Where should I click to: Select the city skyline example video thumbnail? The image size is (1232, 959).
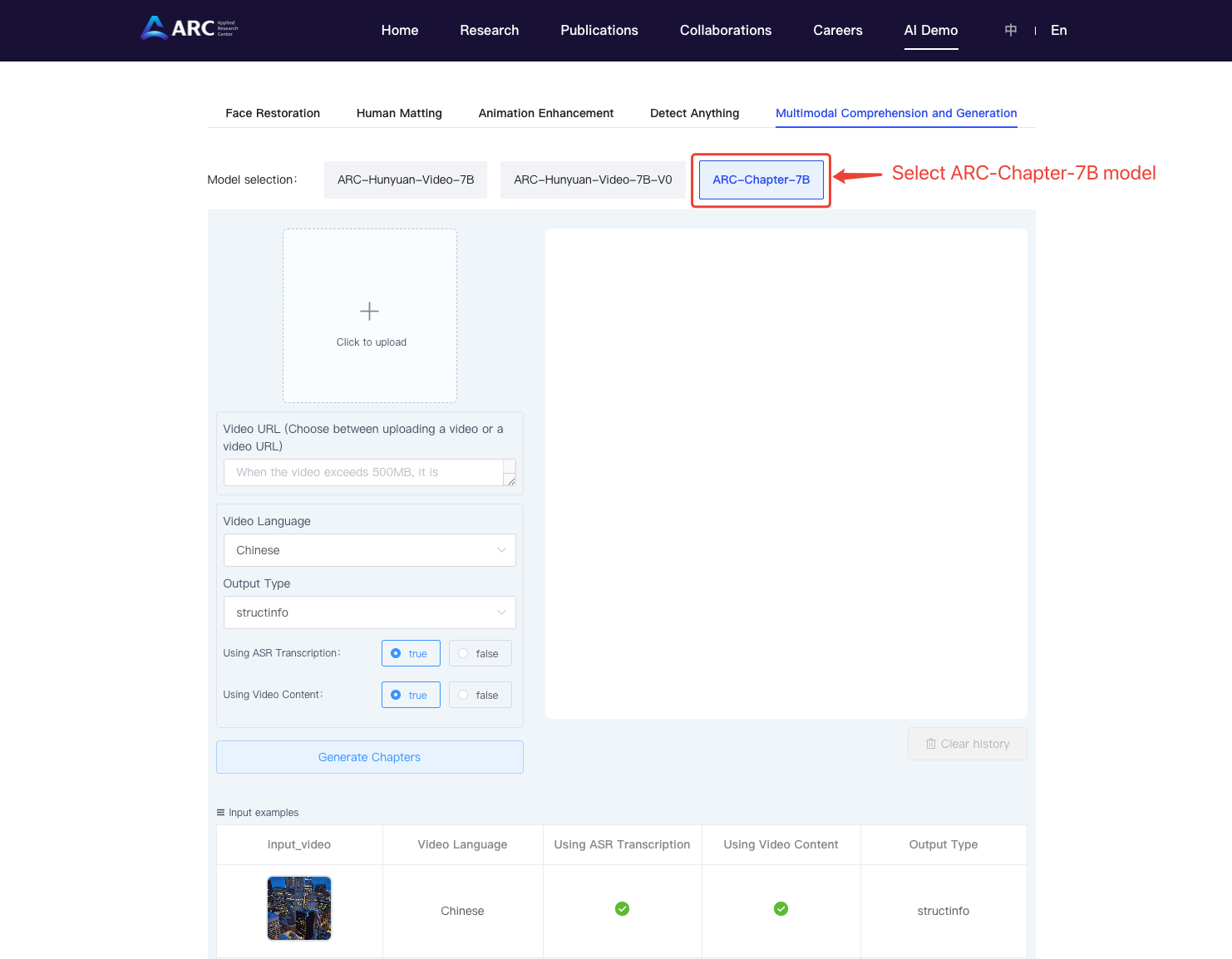299,908
